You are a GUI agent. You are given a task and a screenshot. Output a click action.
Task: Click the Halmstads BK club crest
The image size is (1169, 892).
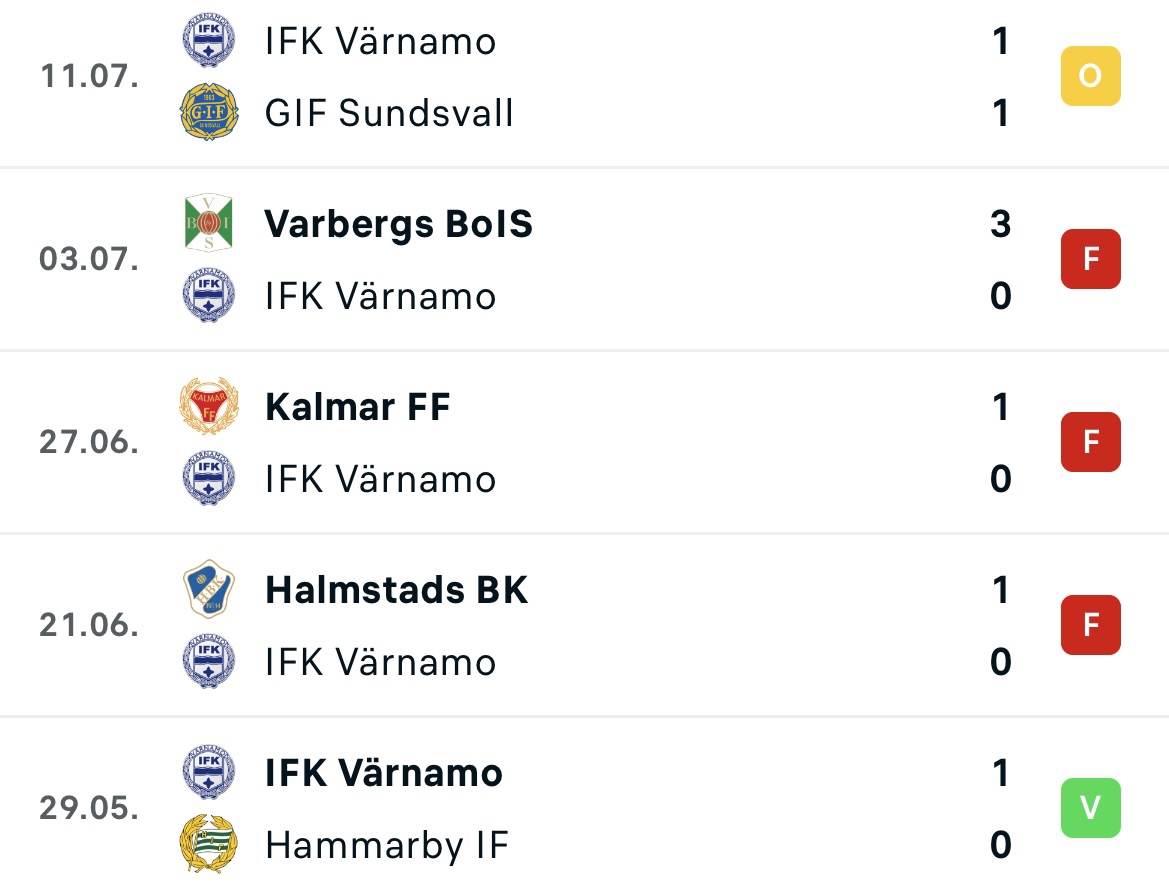[209, 589]
